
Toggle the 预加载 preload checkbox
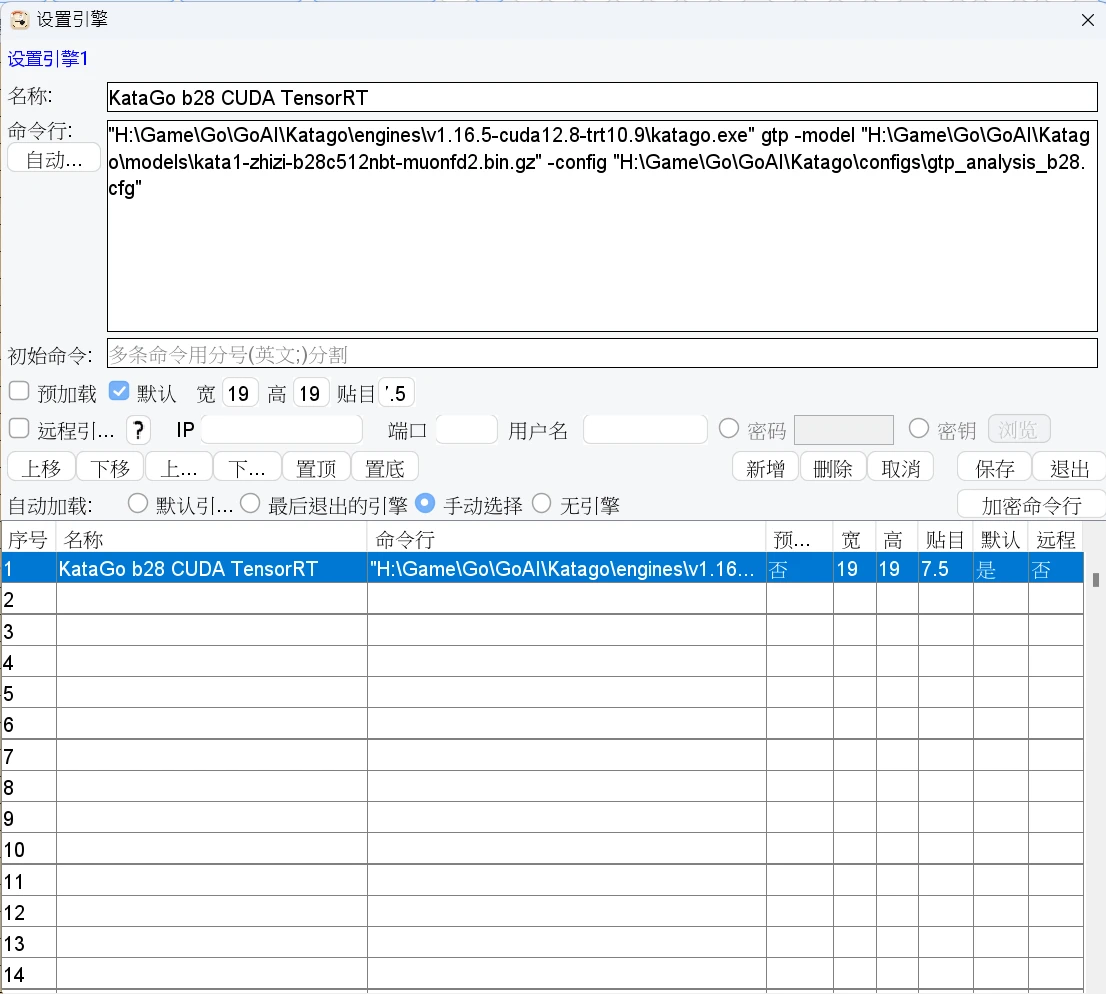tap(19, 392)
